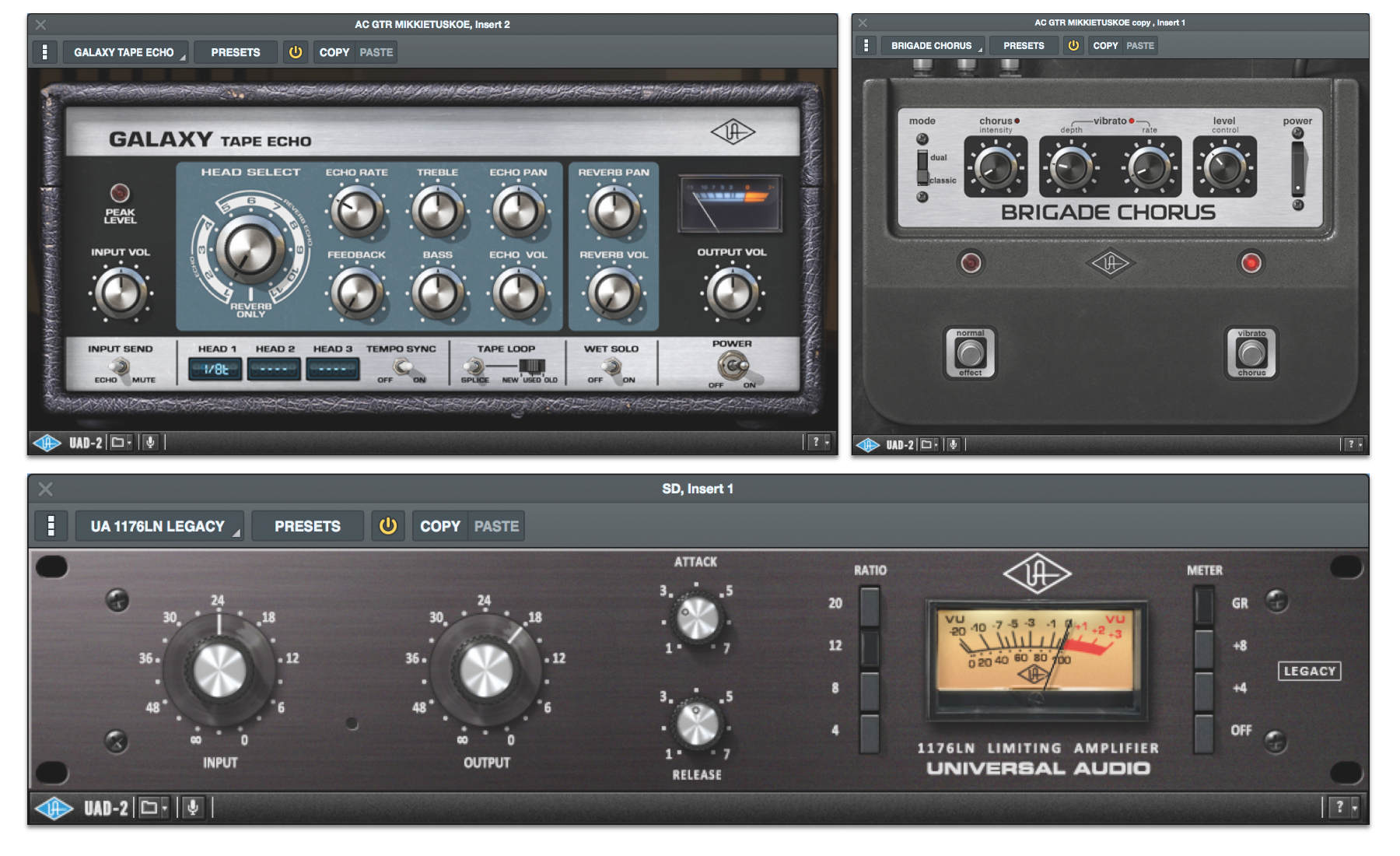The height and width of the screenshot is (856, 1400).
Task: Open the folder menu in the Brigade Chorus footer
Action: click(x=929, y=444)
